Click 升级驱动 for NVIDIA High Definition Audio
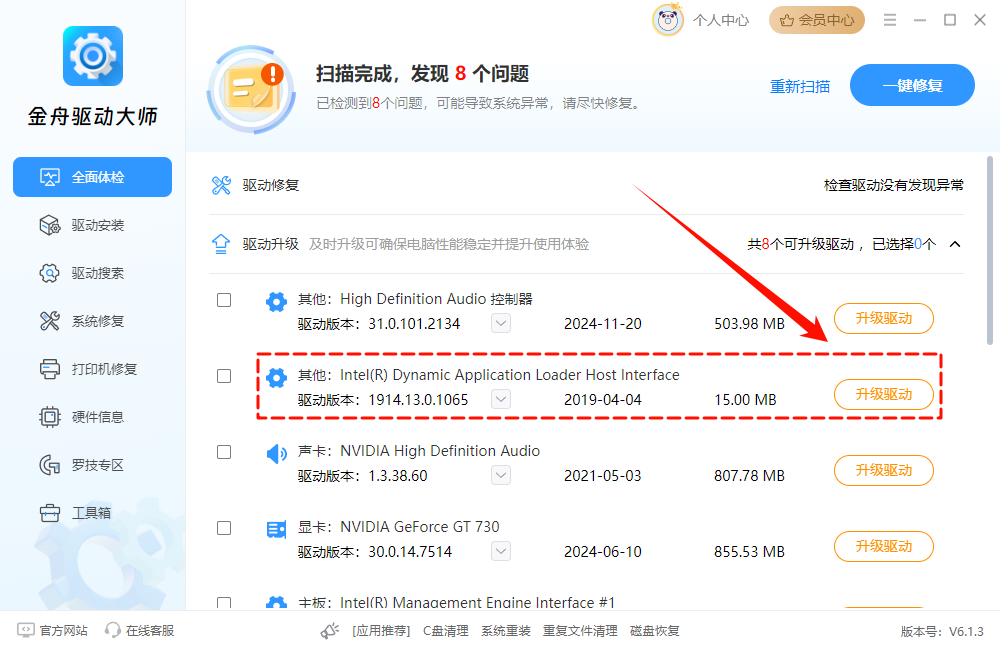The height and width of the screenshot is (650, 1000). [x=884, y=470]
